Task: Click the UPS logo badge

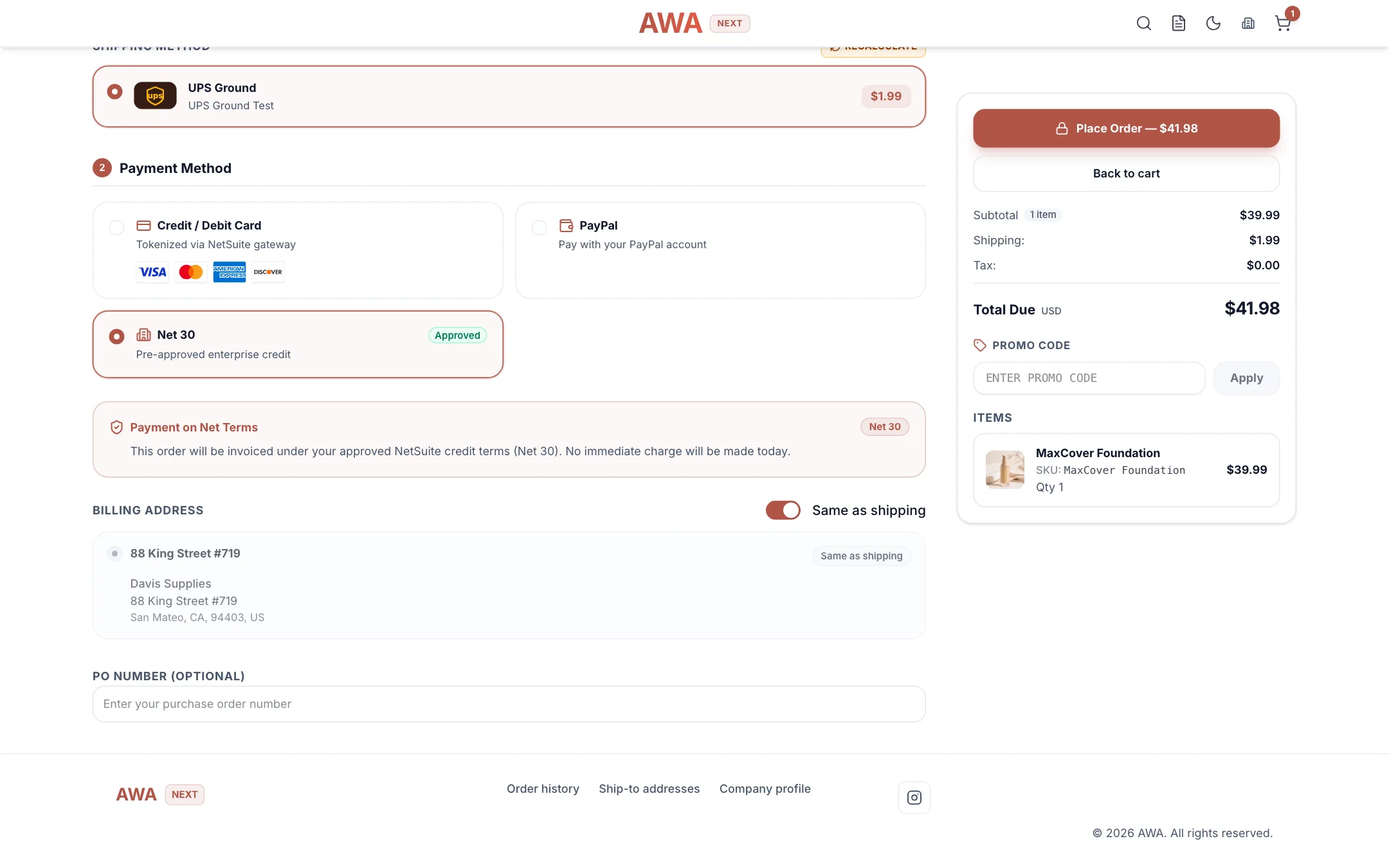Action: coord(155,96)
